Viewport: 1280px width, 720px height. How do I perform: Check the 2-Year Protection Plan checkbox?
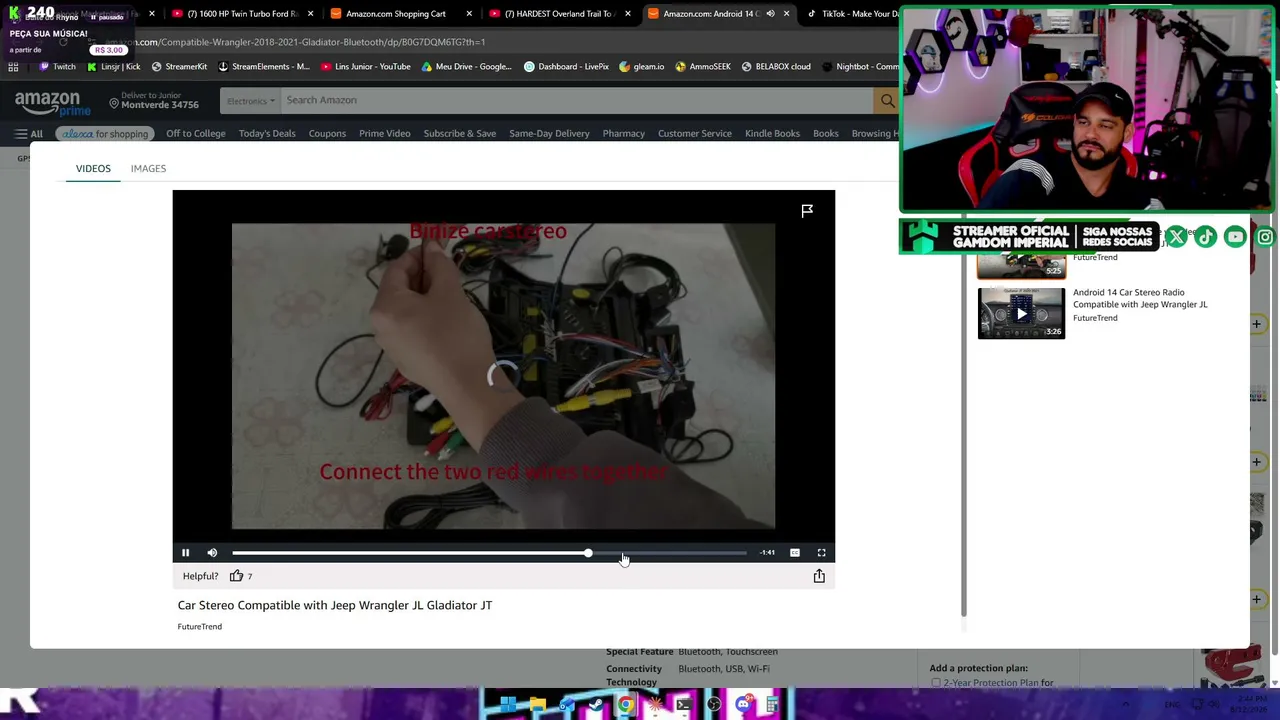(x=936, y=683)
